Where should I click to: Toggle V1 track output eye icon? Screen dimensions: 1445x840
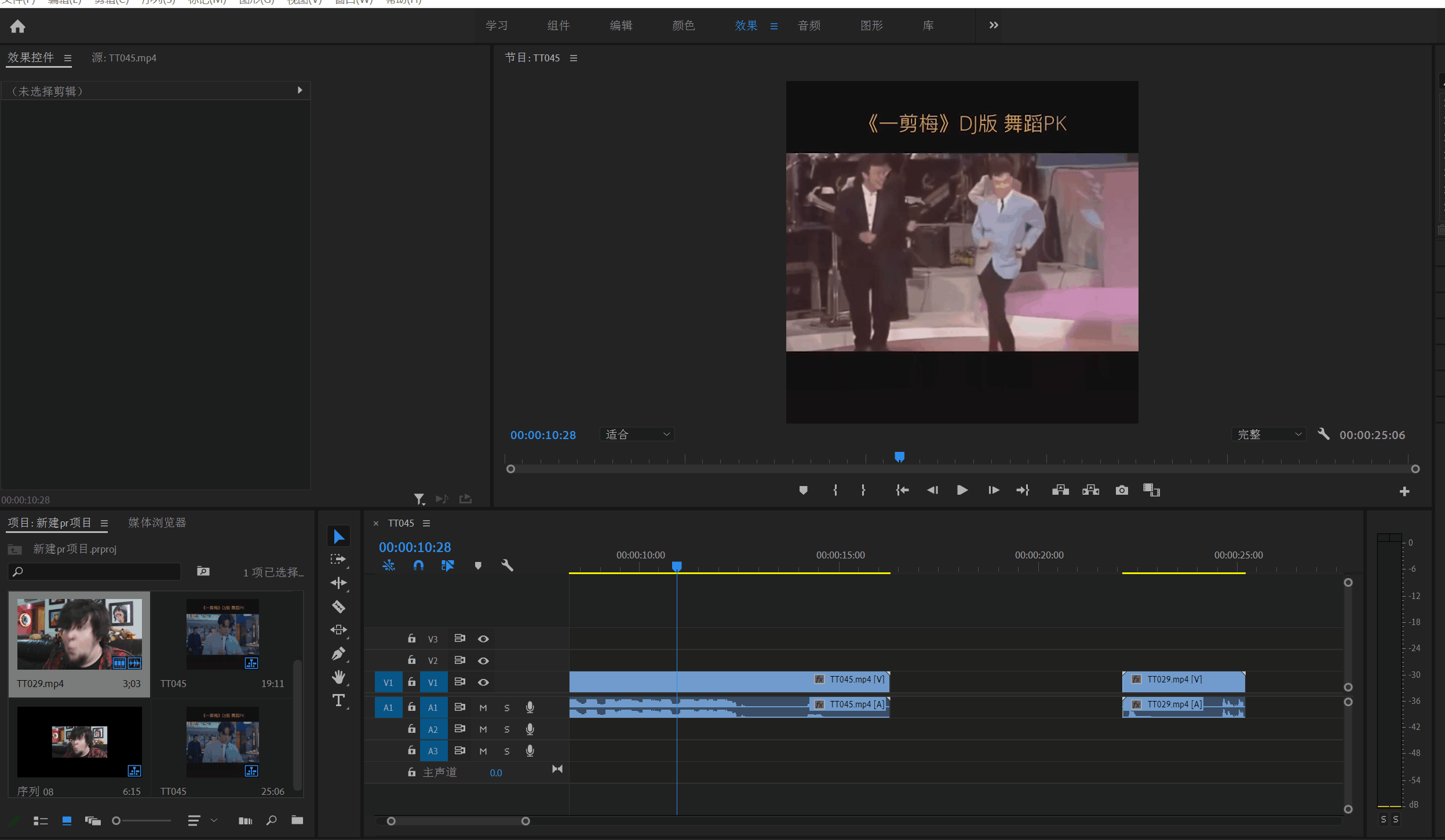click(483, 682)
